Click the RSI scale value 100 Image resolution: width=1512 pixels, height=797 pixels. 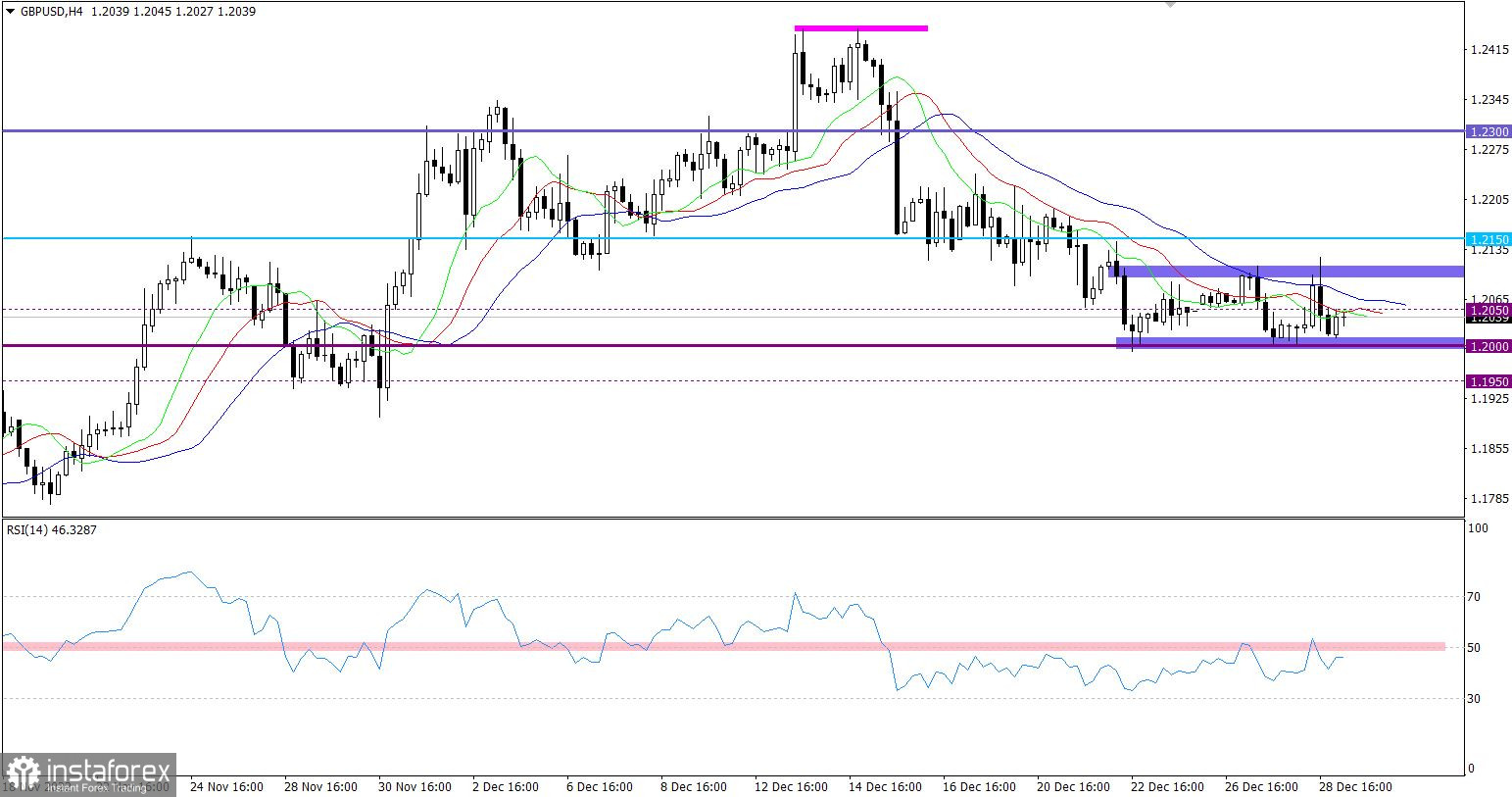tap(1479, 528)
